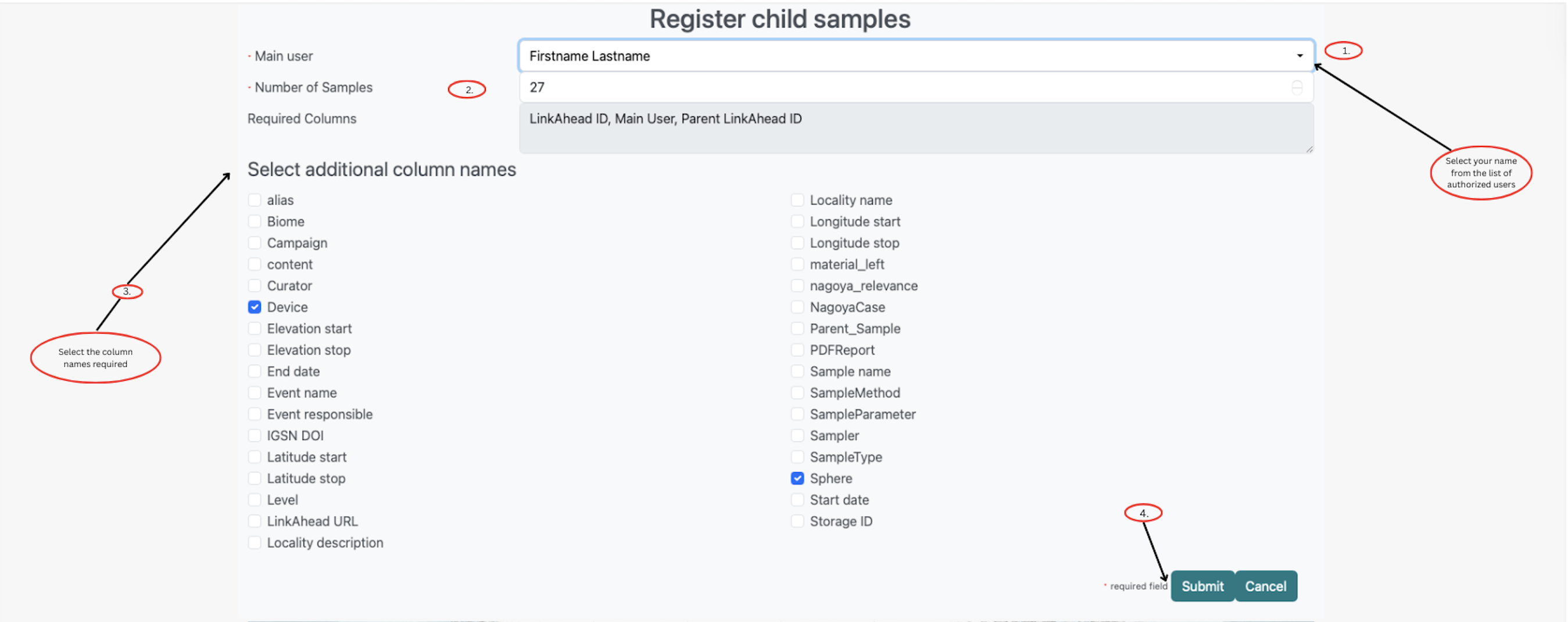Select the Longitude stop checkbox
The image size is (1568, 622).
797,242
